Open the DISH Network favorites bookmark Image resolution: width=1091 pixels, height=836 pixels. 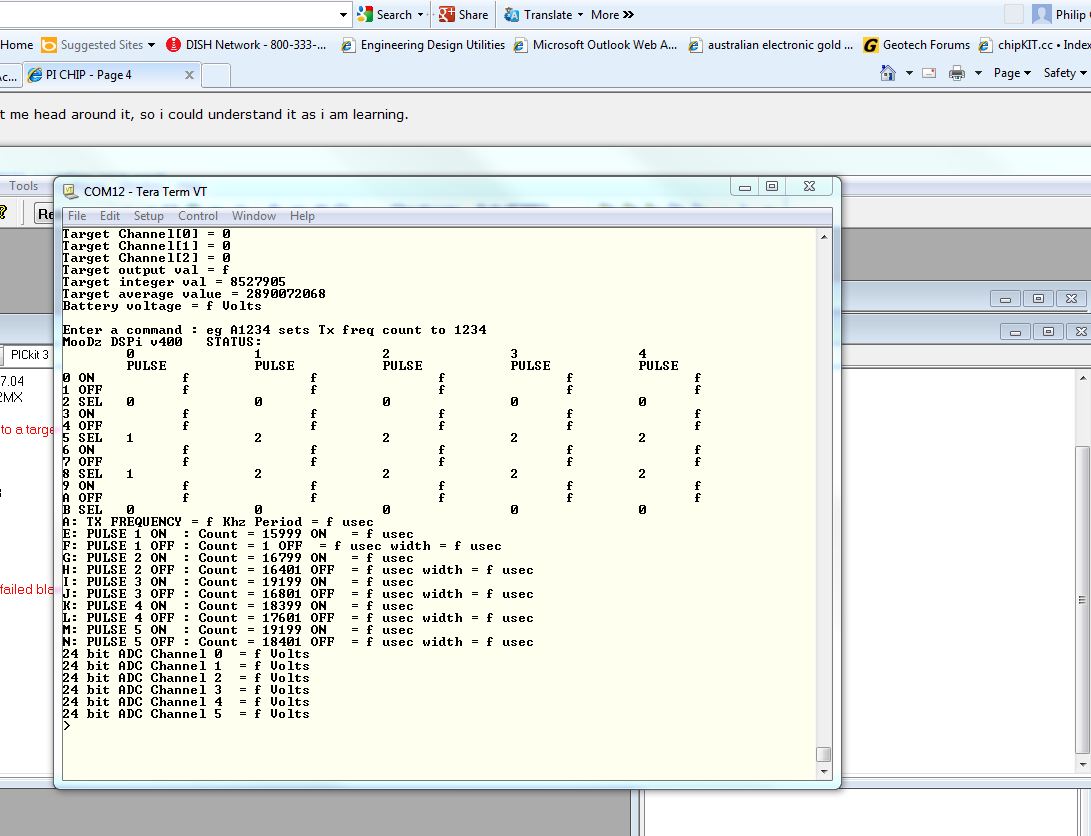pyautogui.click(x=246, y=45)
